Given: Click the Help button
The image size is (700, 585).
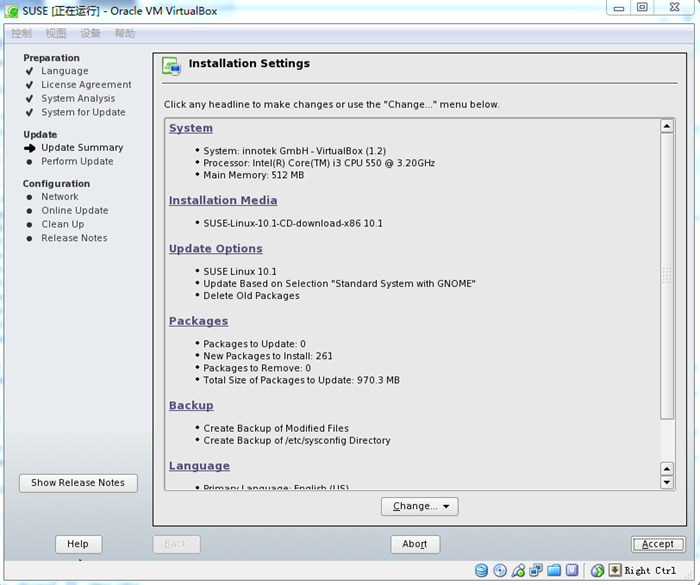Looking at the screenshot, I should (x=78, y=544).
